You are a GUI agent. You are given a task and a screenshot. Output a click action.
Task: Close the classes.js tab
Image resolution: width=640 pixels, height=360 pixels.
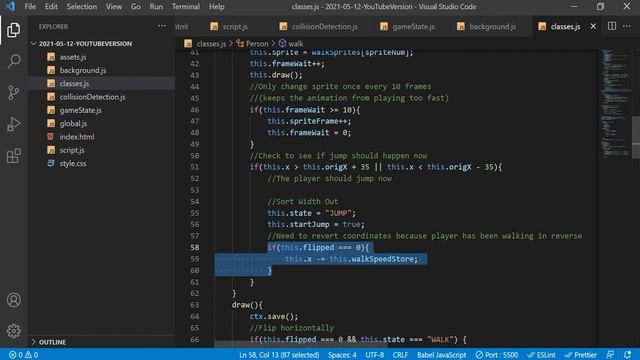click(x=593, y=26)
